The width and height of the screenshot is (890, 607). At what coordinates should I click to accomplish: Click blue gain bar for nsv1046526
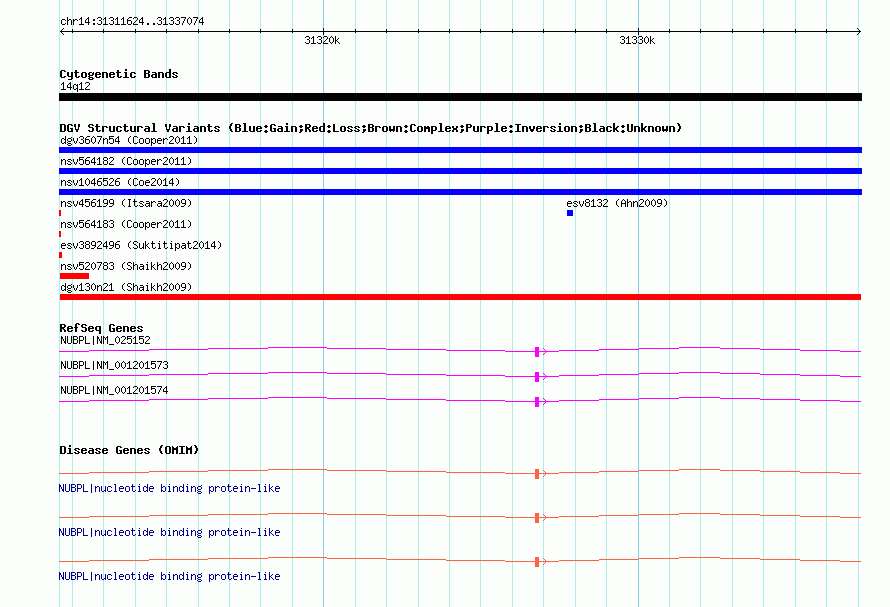pyautogui.click(x=460, y=192)
